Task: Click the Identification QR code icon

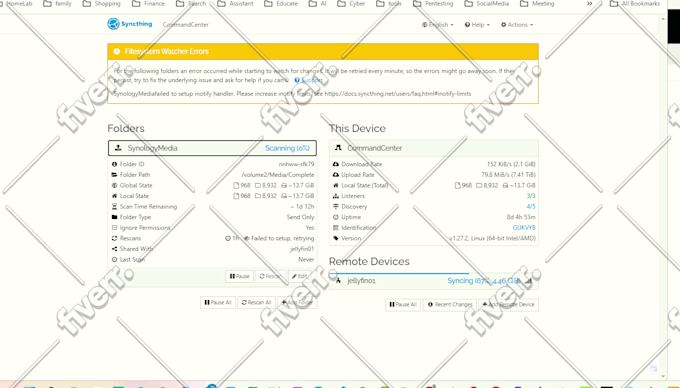Action: 336,228
